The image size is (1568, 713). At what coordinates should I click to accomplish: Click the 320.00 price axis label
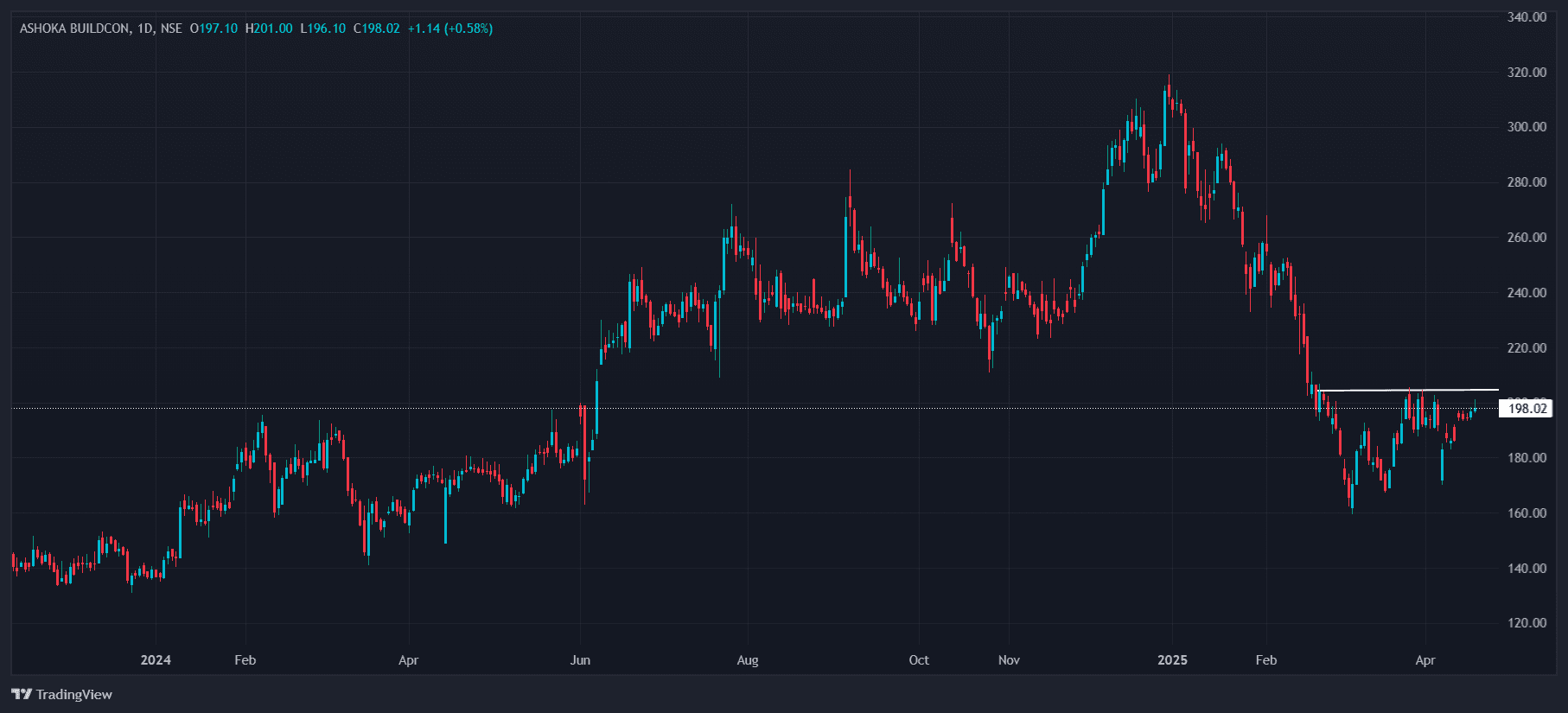point(1527,73)
